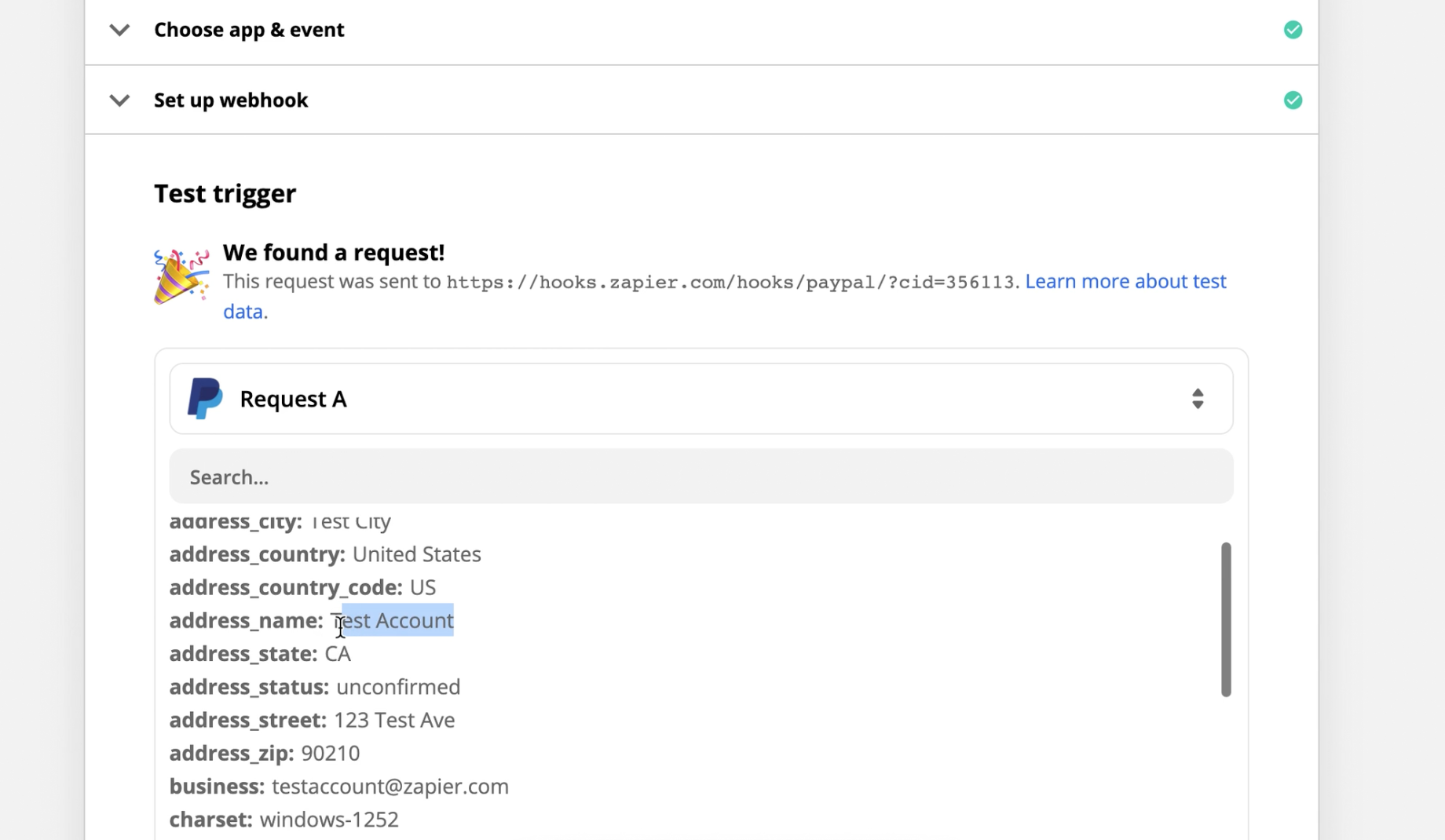Select the charset windows-1252 row
1445x840 pixels.
pos(284,820)
